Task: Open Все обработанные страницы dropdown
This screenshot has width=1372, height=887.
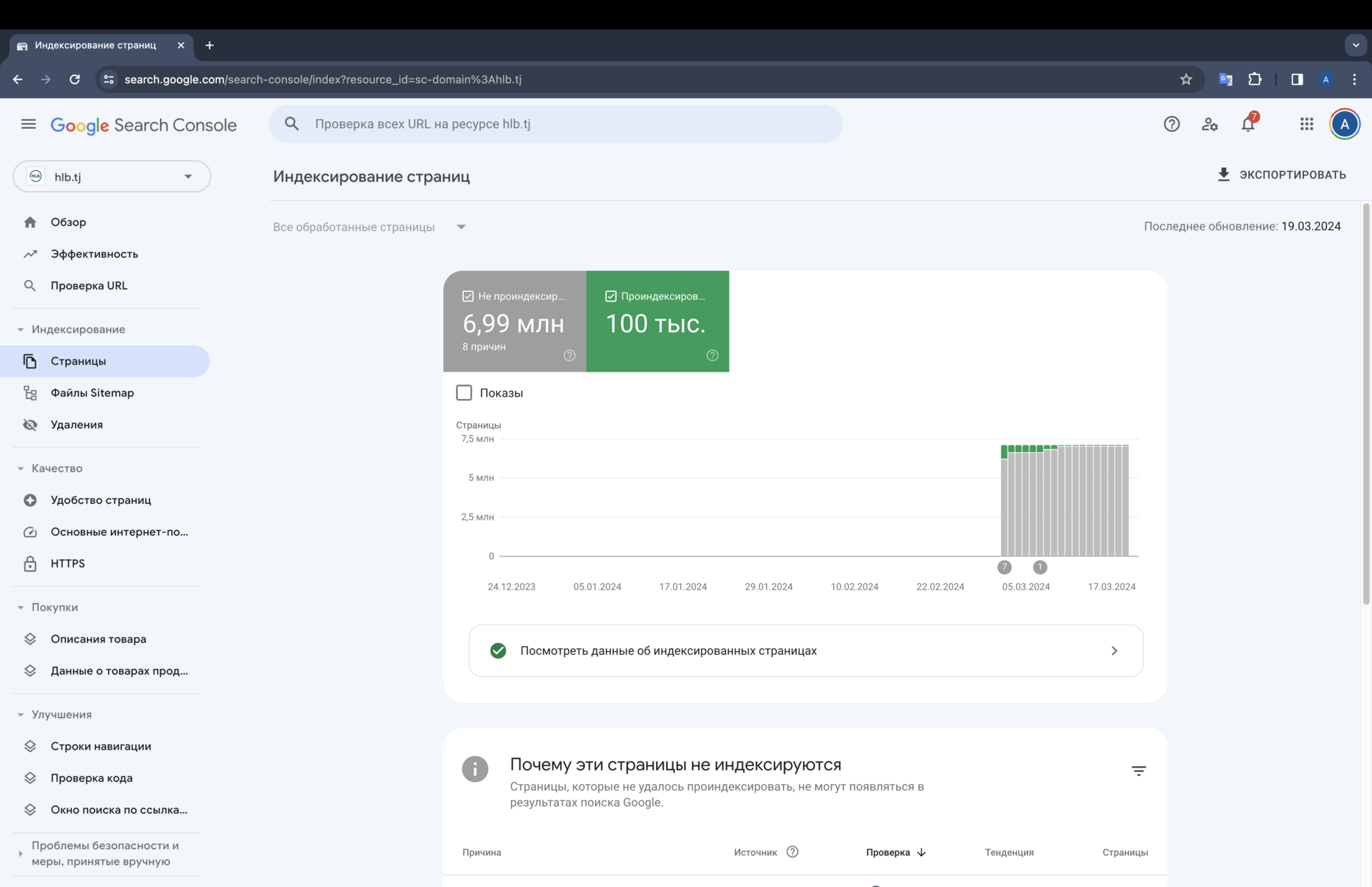Action: click(369, 227)
